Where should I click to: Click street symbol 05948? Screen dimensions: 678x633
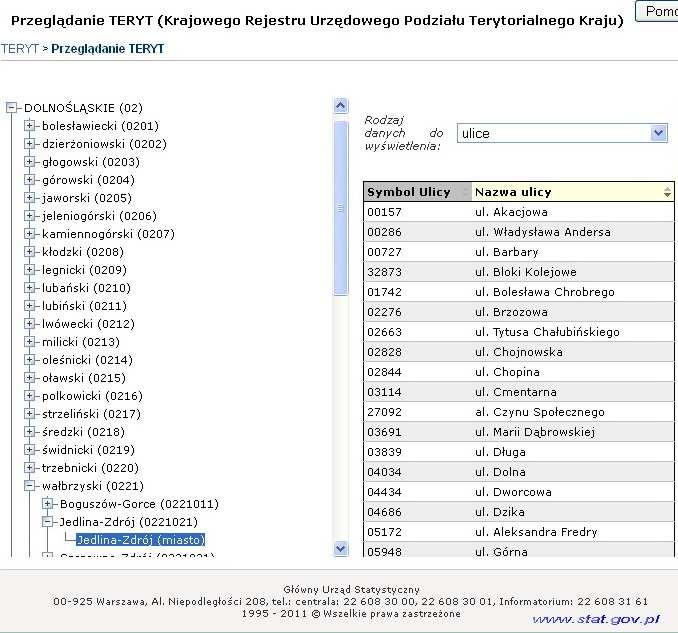tap(384, 552)
